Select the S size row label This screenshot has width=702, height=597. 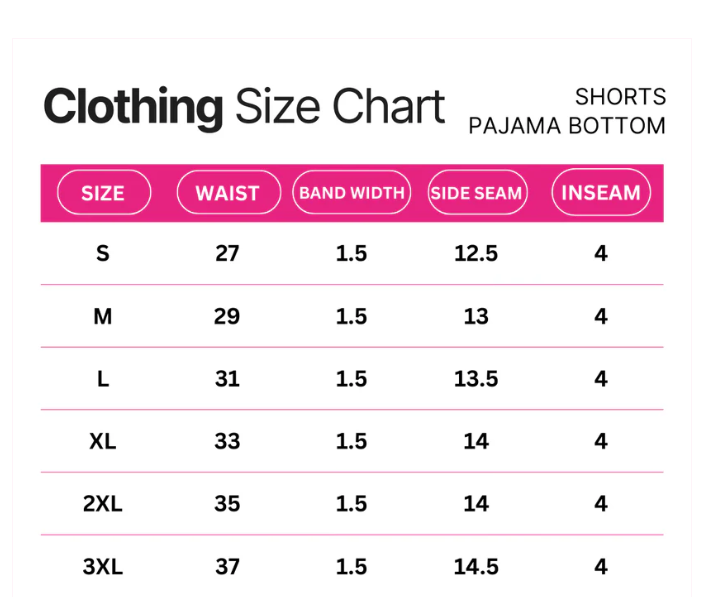[103, 254]
